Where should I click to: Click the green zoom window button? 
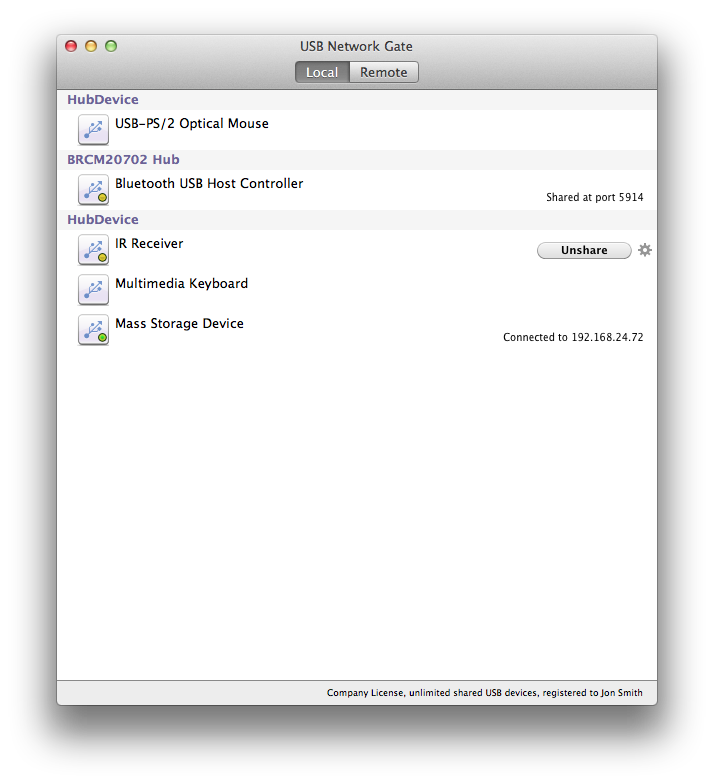pos(111,46)
